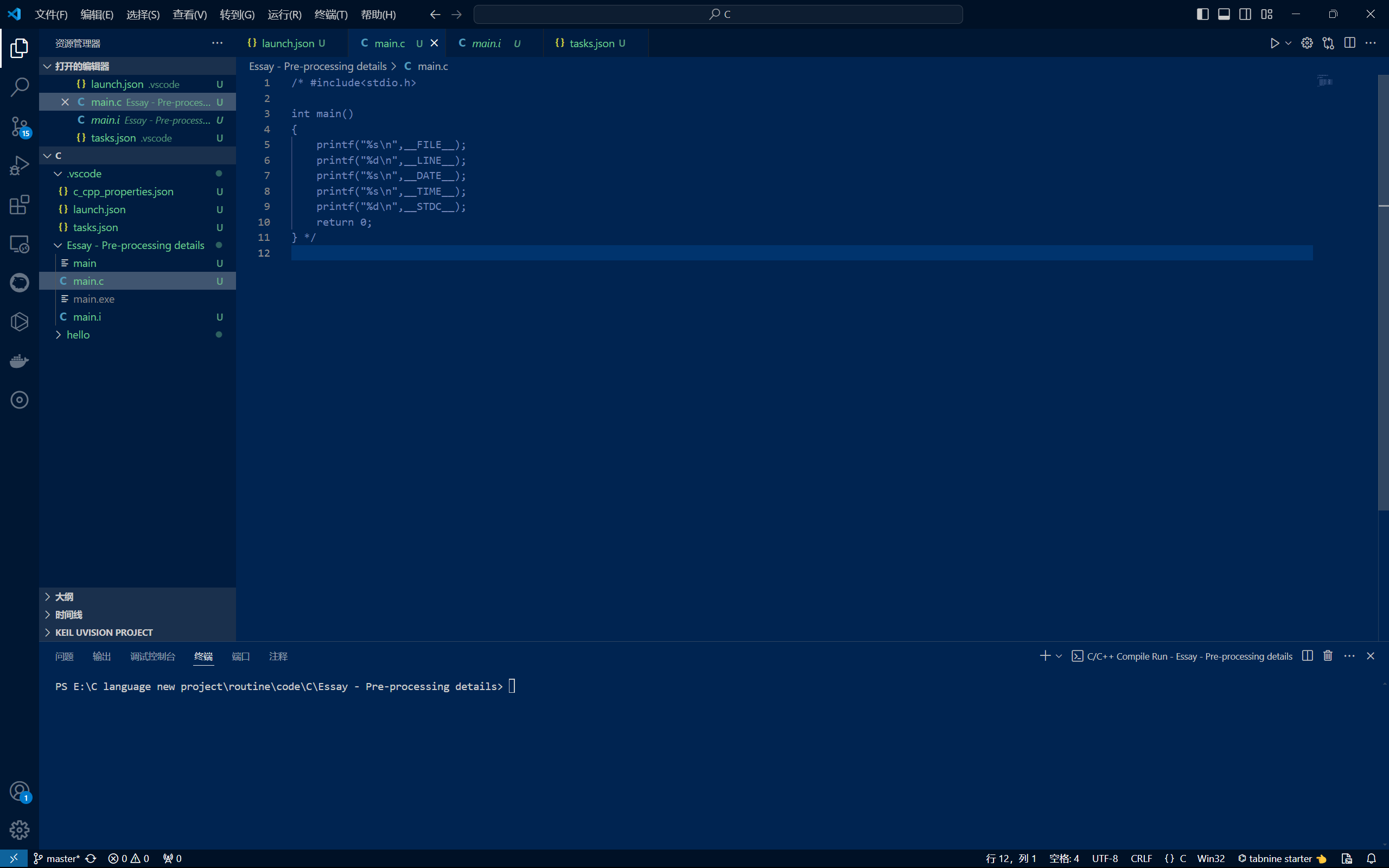The width and height of the screenshot is (1389, 868).
Task: Open the GitHub view in activity bar
Action: tap(19, 283)
